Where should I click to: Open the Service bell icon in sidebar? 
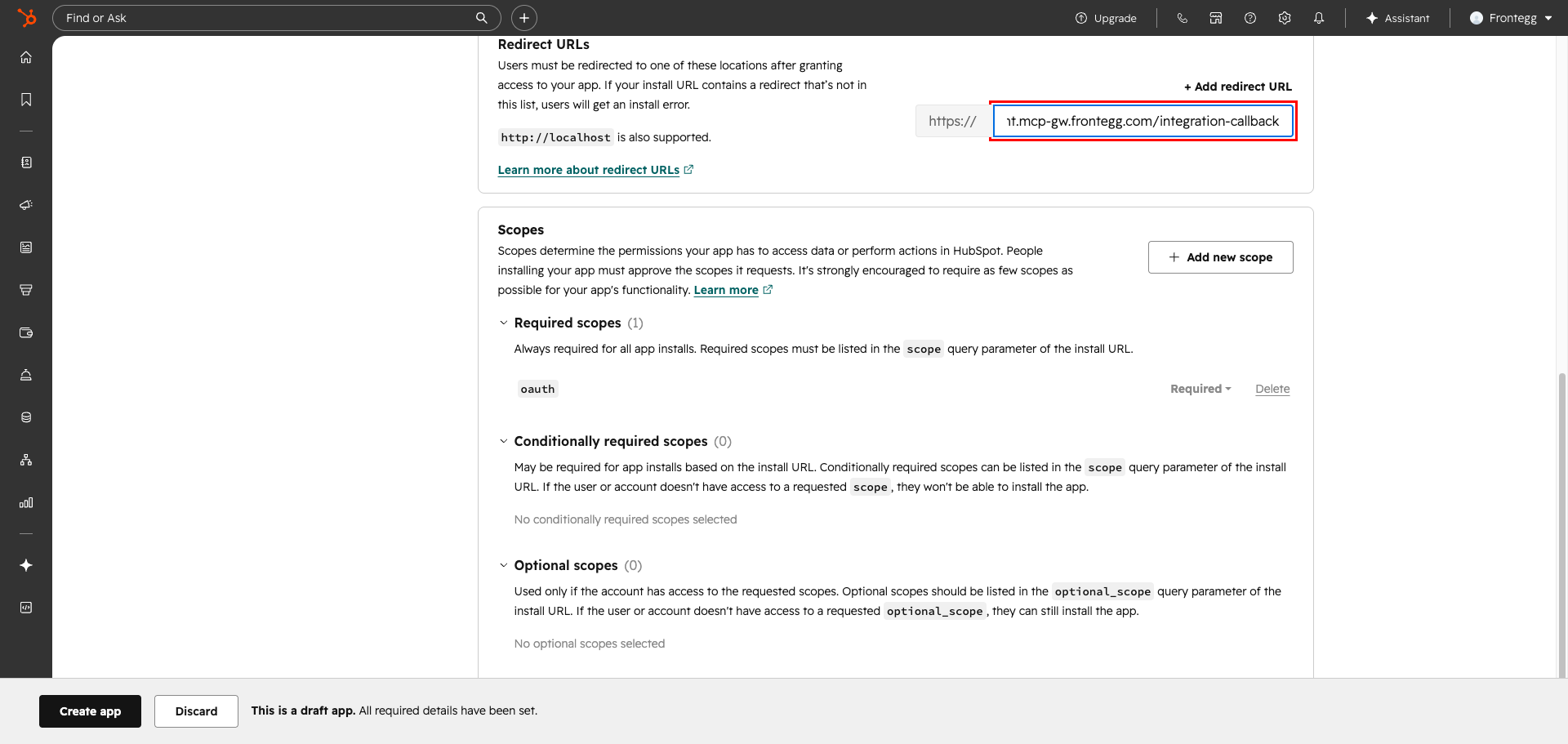[x=26, y=375]
